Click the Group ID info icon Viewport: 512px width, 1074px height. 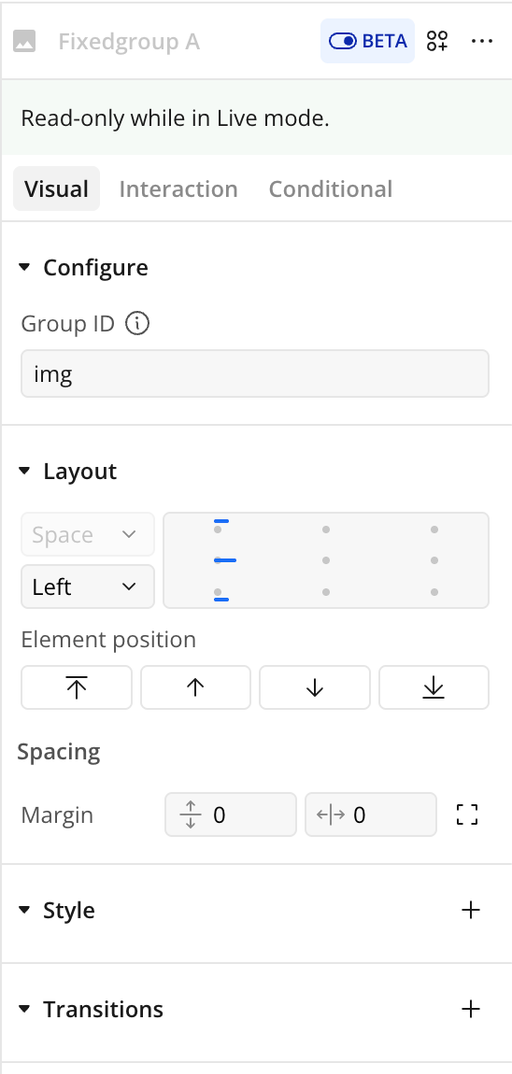(137, 323)
